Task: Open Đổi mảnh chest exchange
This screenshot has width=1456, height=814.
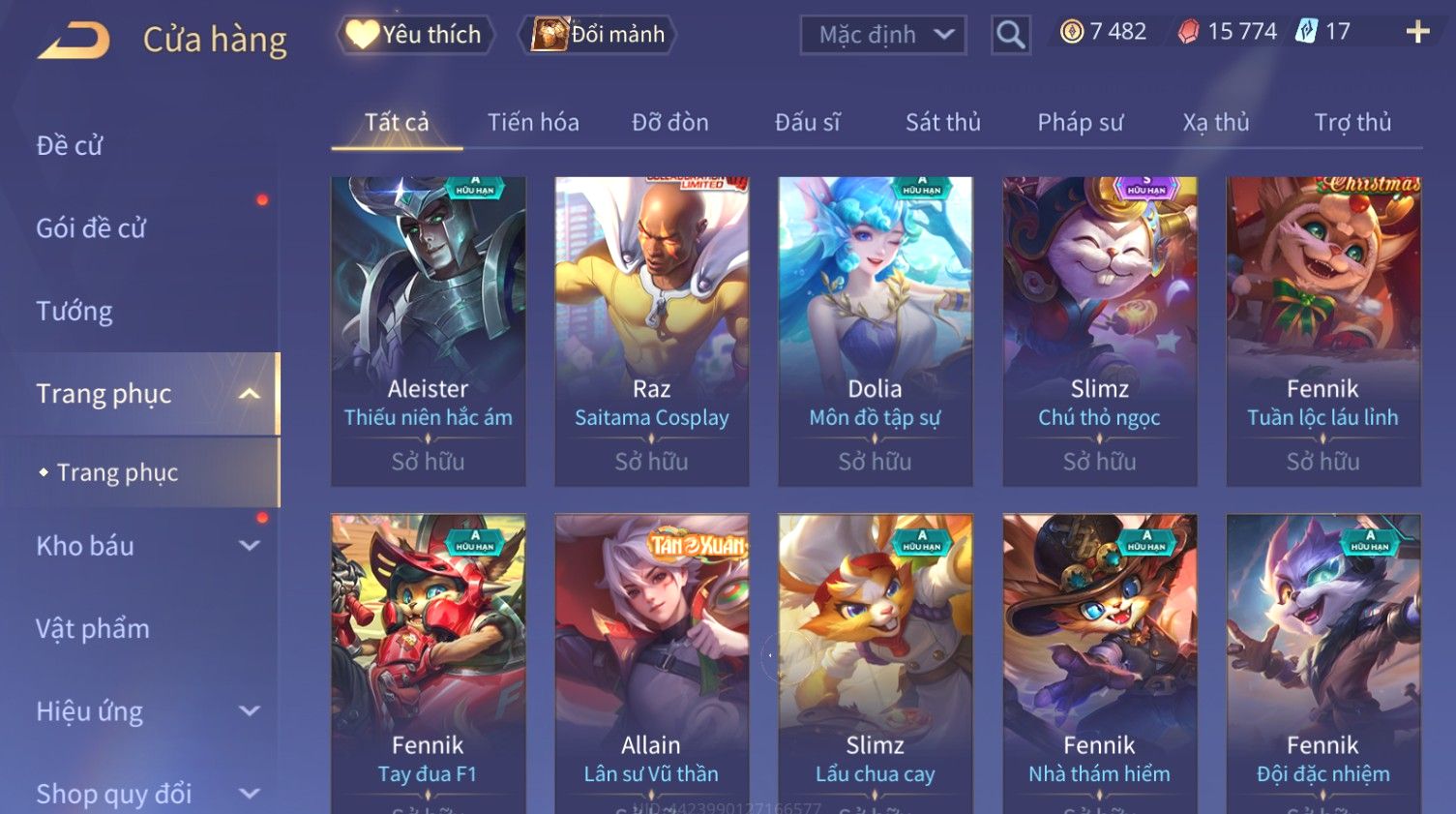Action: tap(597, 35)
